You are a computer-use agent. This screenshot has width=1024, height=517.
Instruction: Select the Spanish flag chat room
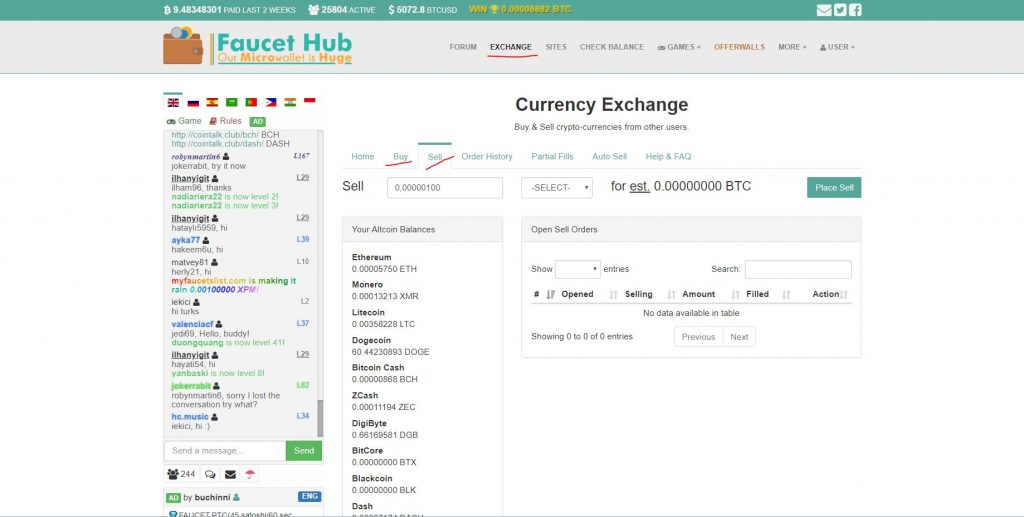click(212, 102)
